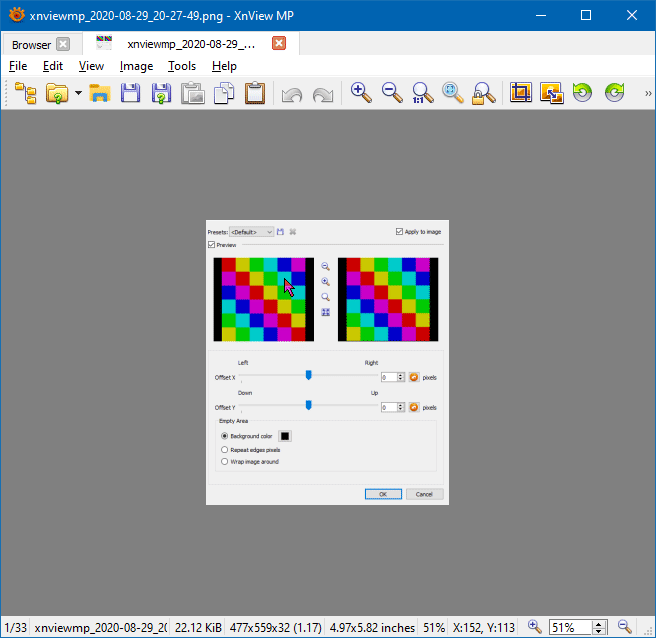Close the xnviewmp_2020-08-29 image tab
Screen dimensions: 656x638
[x=279, y=43]
